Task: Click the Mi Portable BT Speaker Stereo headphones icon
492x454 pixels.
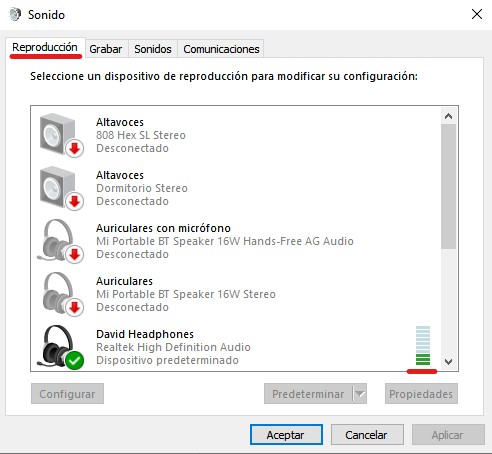Action: coord(62,294)
